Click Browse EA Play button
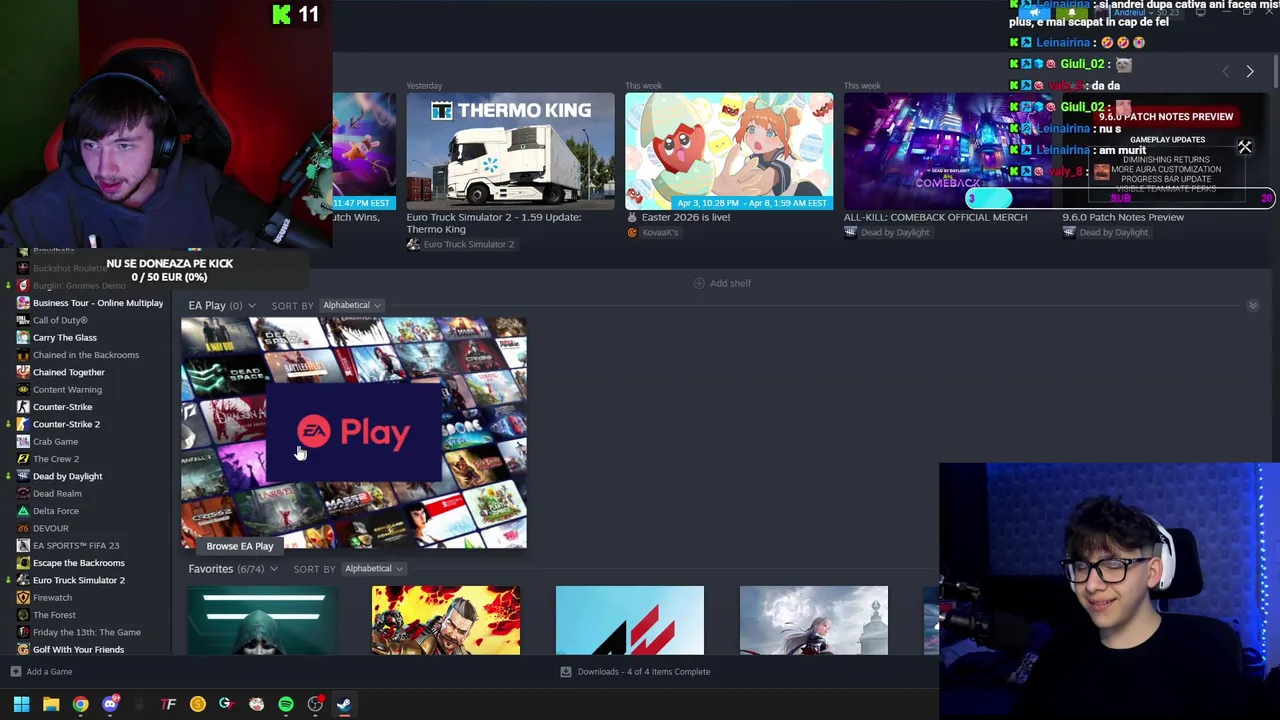 (x=240, y=546)
